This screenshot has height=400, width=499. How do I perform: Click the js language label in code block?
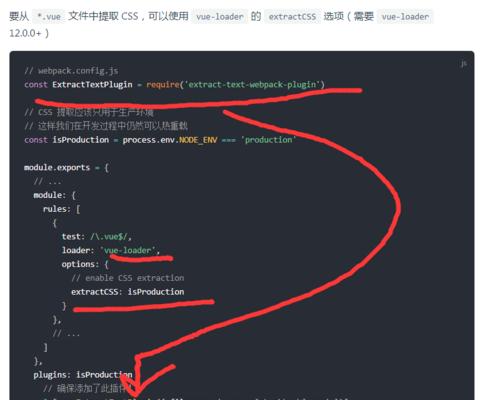point(463,64)
